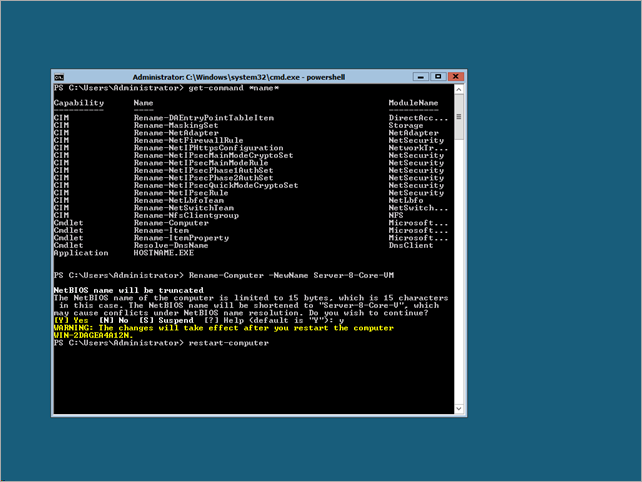Click the NFS module name
Image resolution: width=642 pixels, height=482 pixels.
[x=396, y=215]
